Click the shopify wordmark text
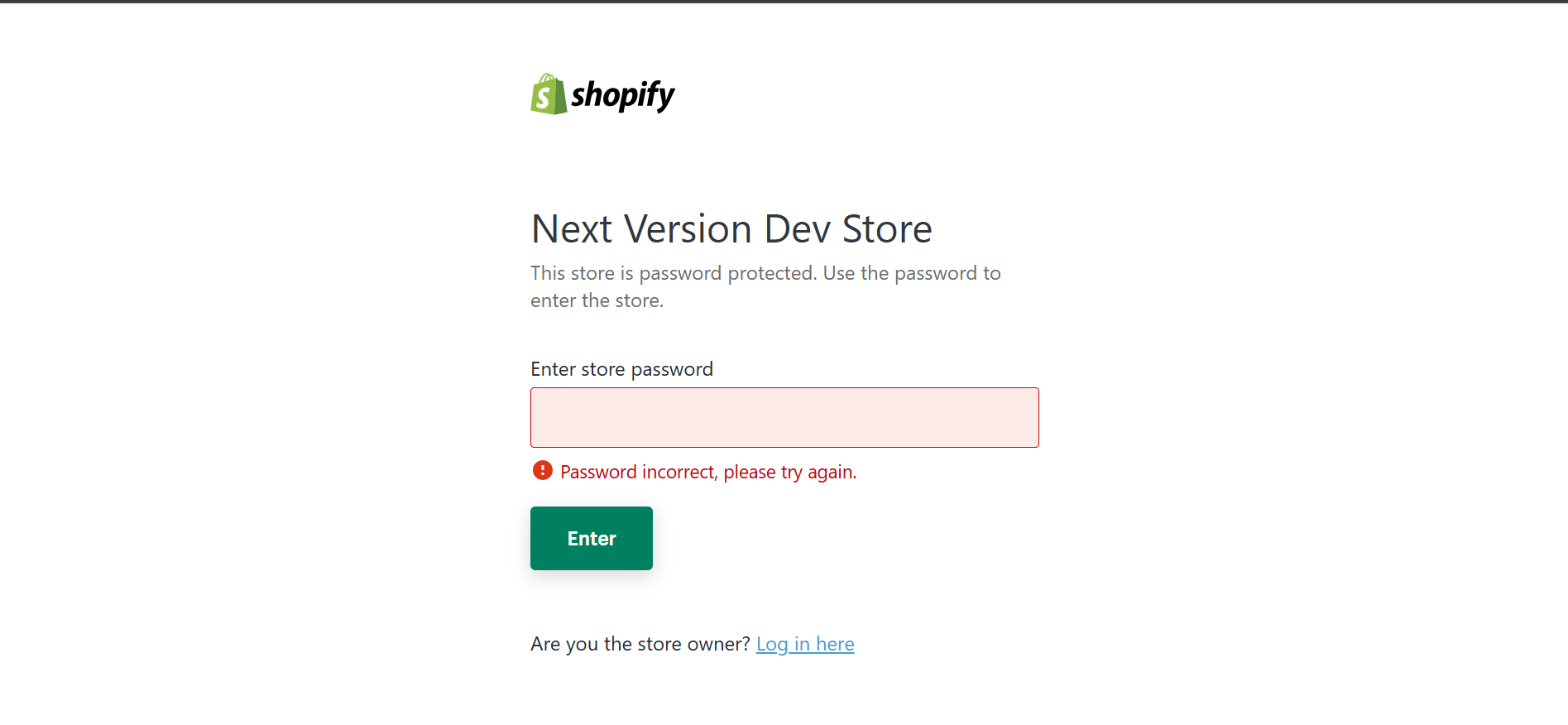 pyautogui.click(x=622, y=95)
